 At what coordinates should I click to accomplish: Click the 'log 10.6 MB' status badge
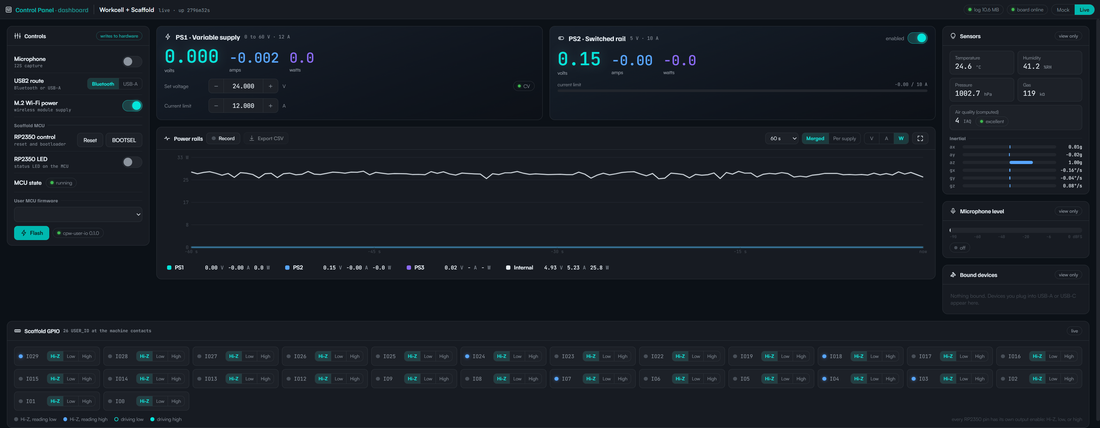coord(983,10)
